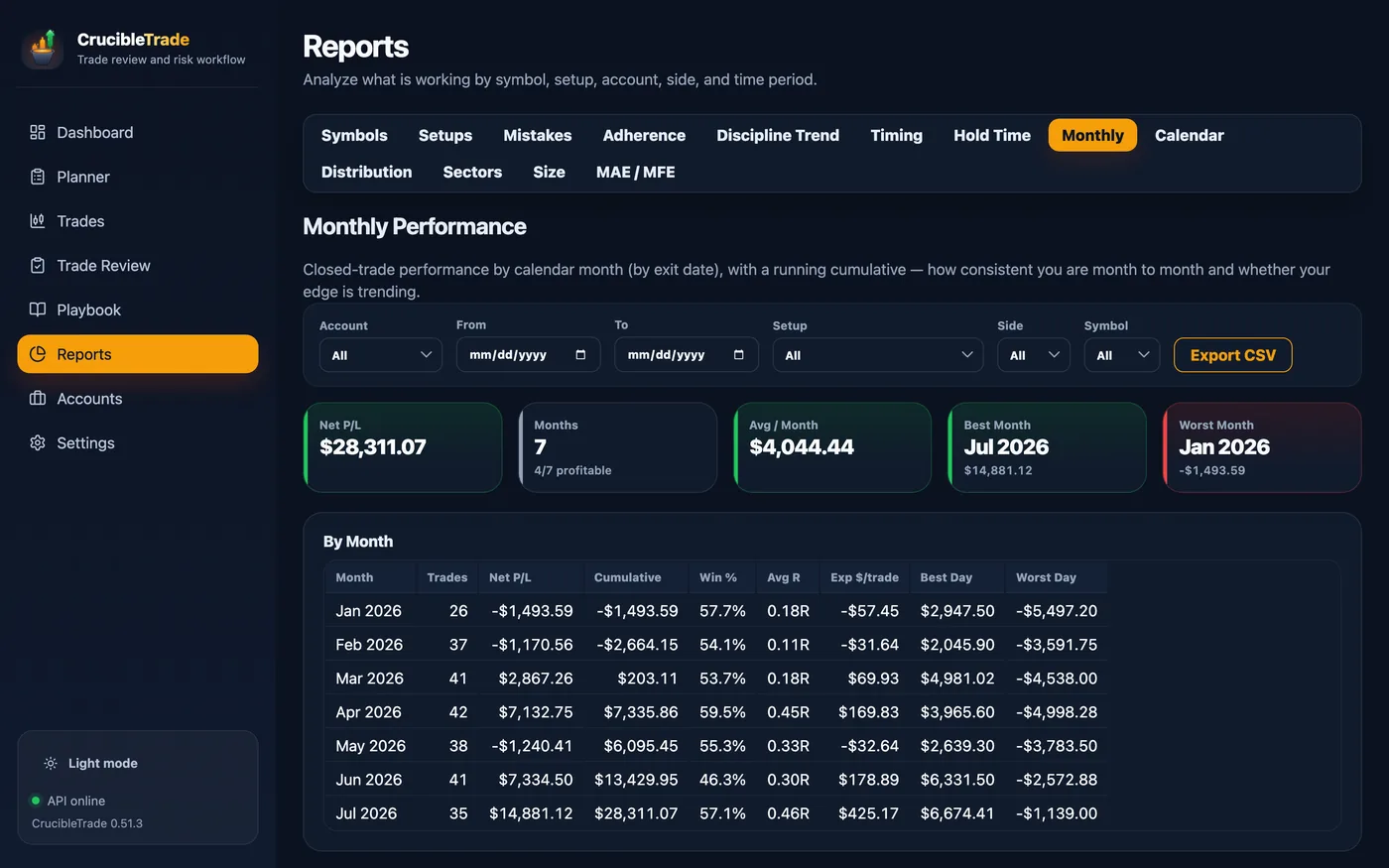This screenshot has height=868, width=1389.
Task: Open Planner from the sidebar
Action: pyautogui.click(x=138, y=177)
